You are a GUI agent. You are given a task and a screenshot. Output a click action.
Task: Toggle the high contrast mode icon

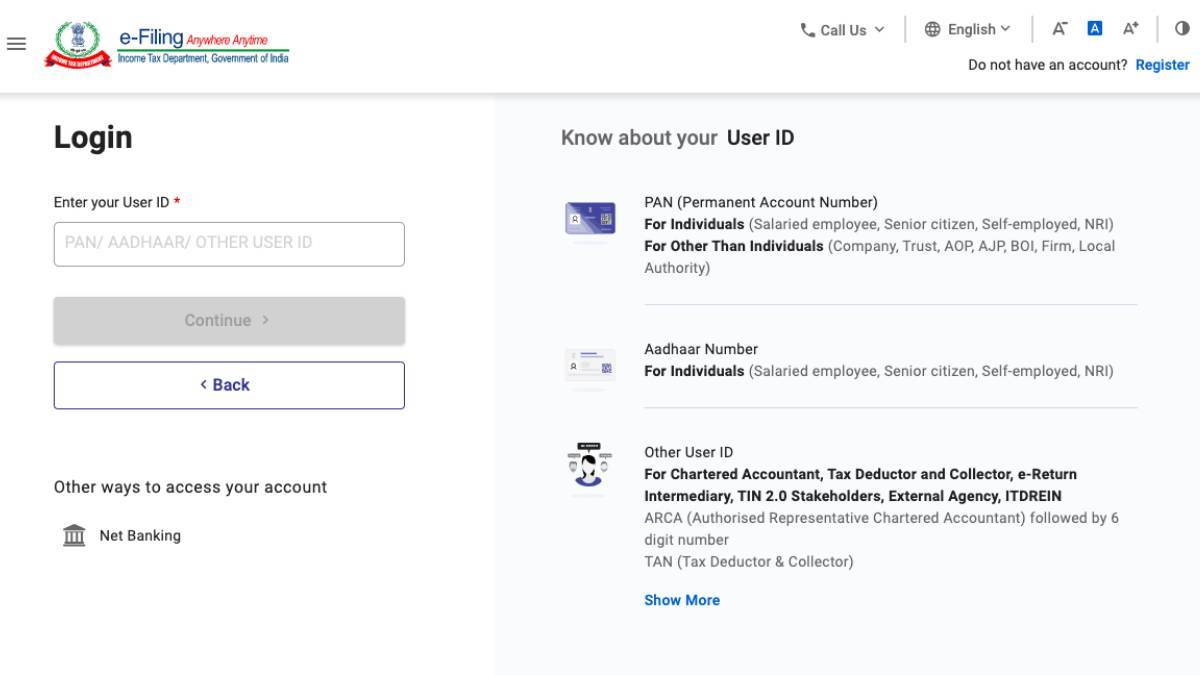coord(1182,29)
